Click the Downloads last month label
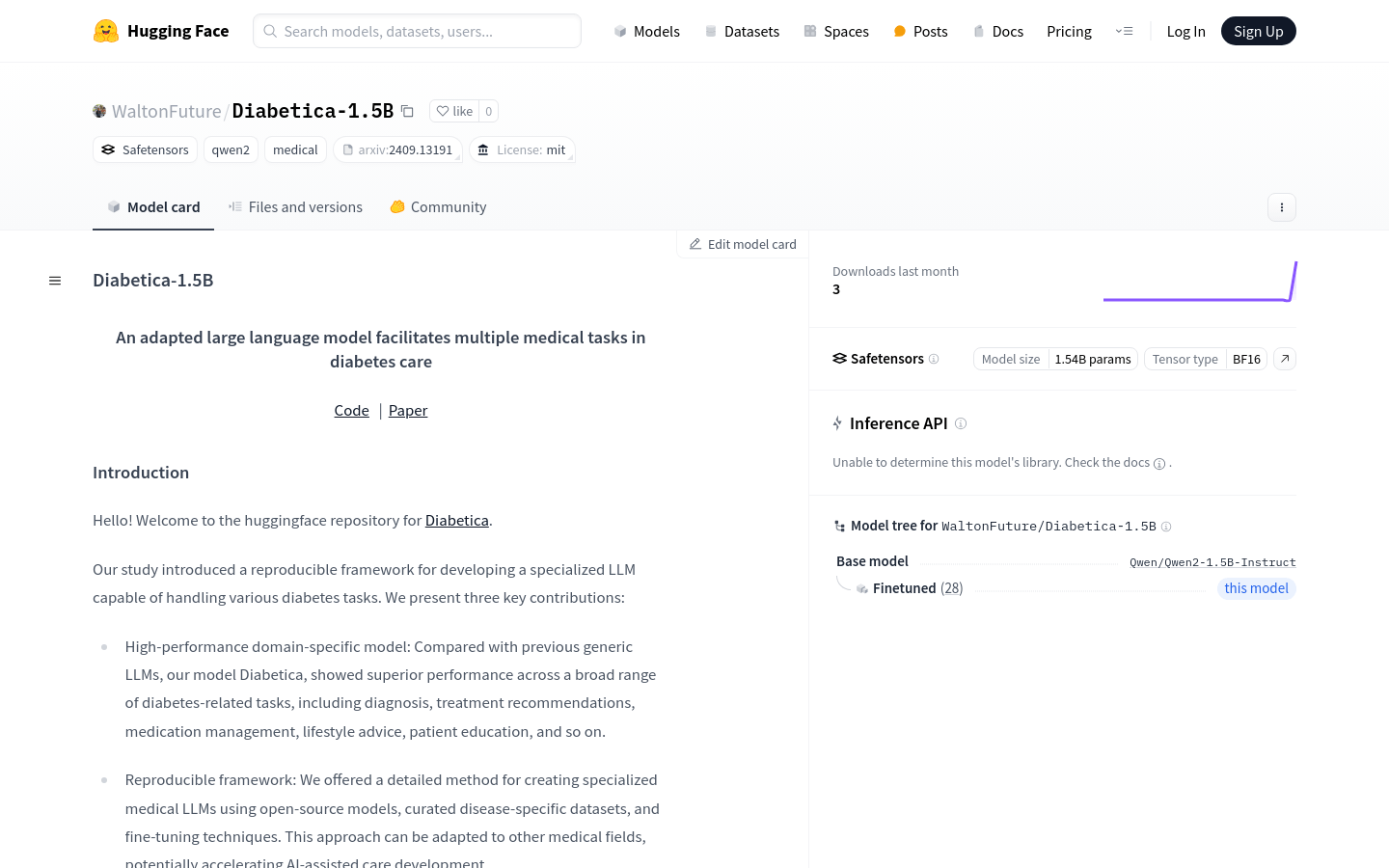 pyautogui.click(x=895, y=272)
